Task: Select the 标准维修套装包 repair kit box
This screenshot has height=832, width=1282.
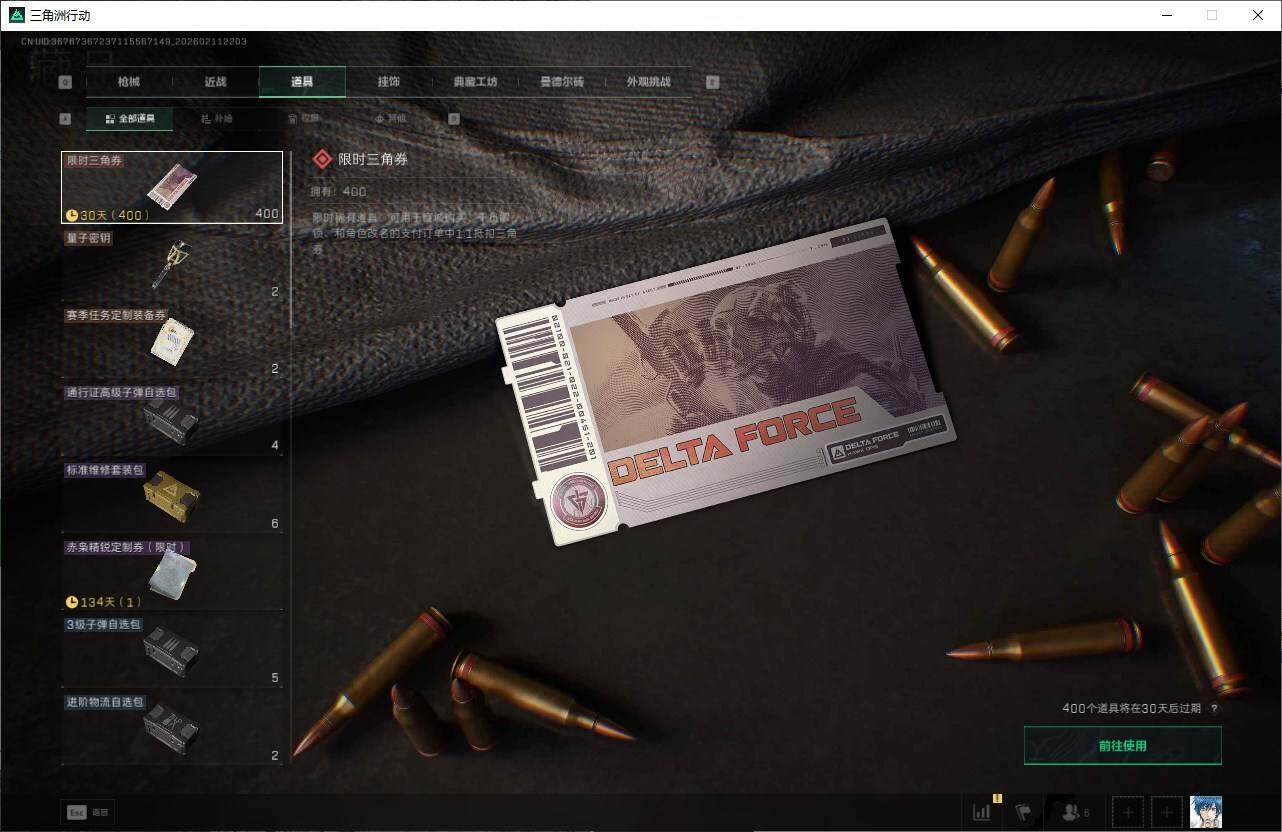Action: (171, 496)
